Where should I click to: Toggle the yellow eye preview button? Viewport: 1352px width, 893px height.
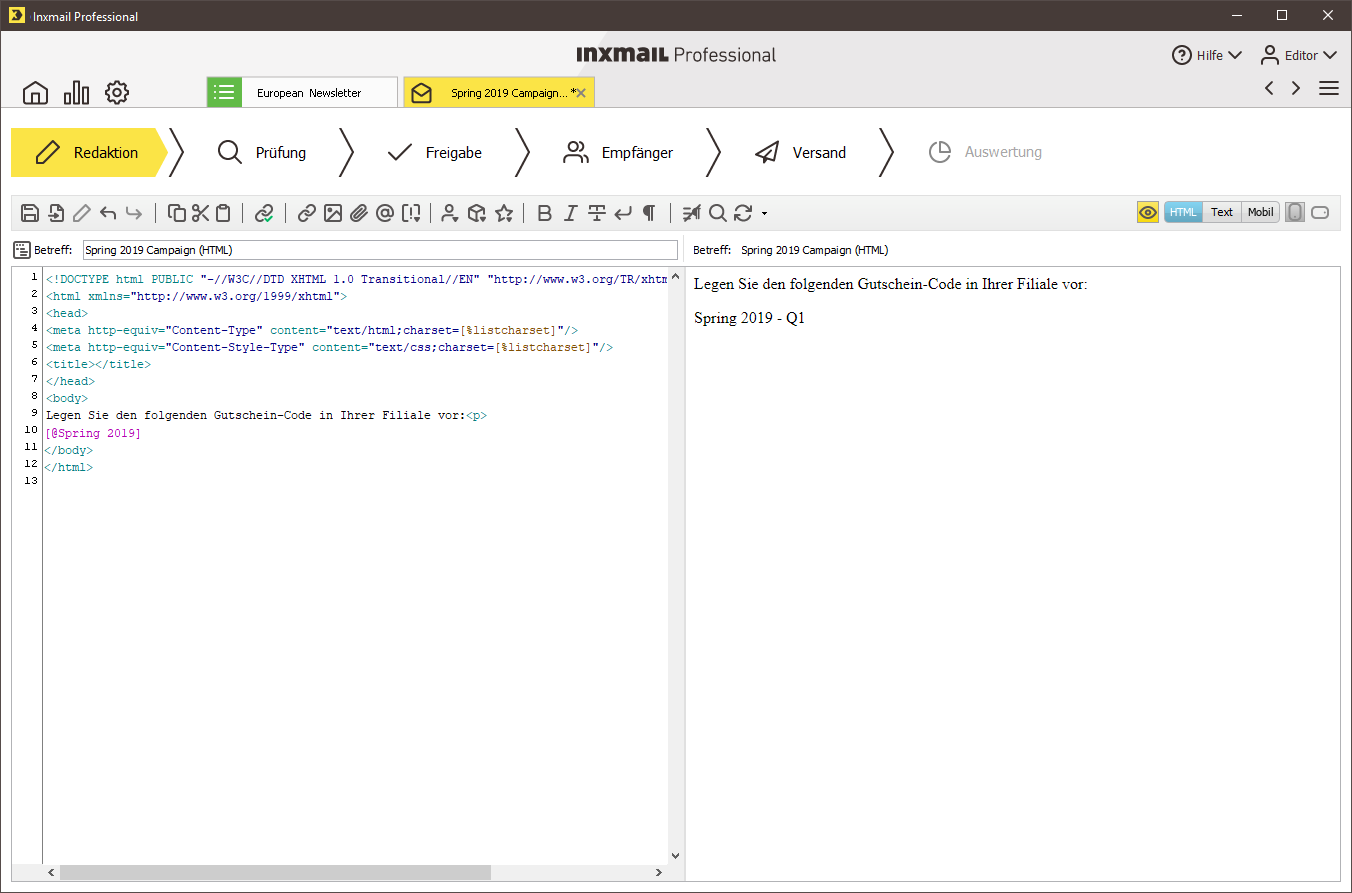pyautogui.click(x=1148, y=212)
